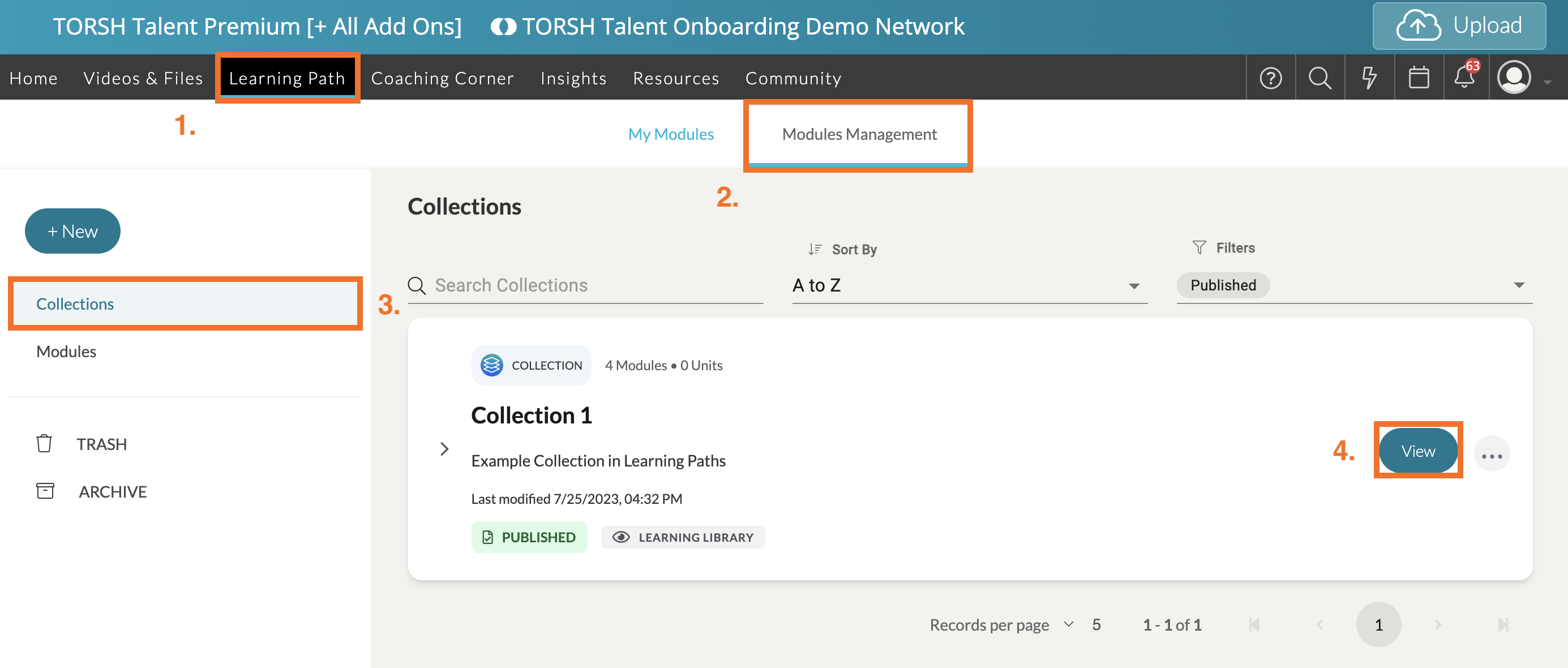Screen dimensions: 1568x668
Task: Open the Coaching Corner menu item
Action: tap(442, 78)
